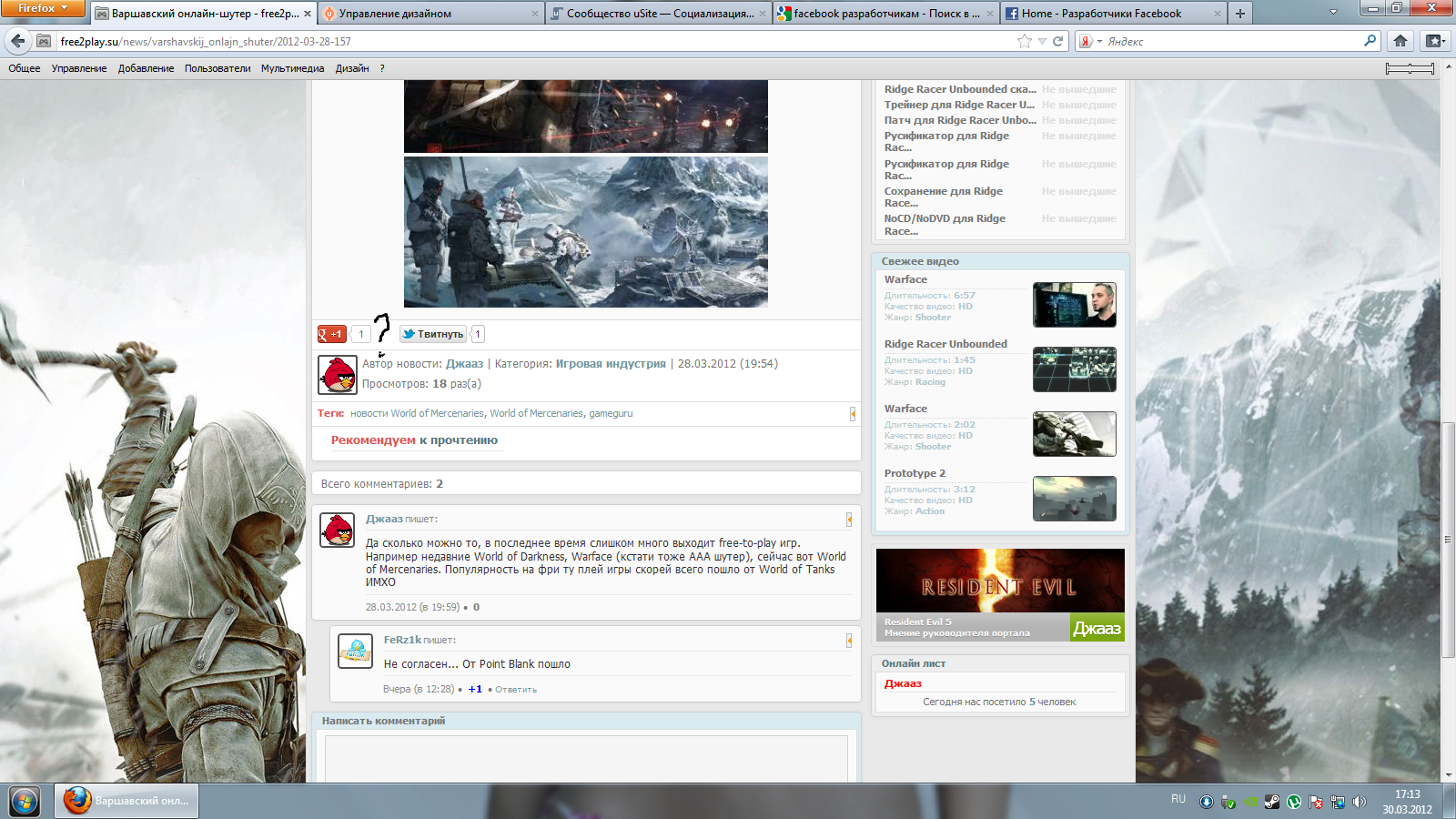Open uTorrent from the system tray
Image resolution: width=1456 pixels, height=819 pixels.
1294,802
